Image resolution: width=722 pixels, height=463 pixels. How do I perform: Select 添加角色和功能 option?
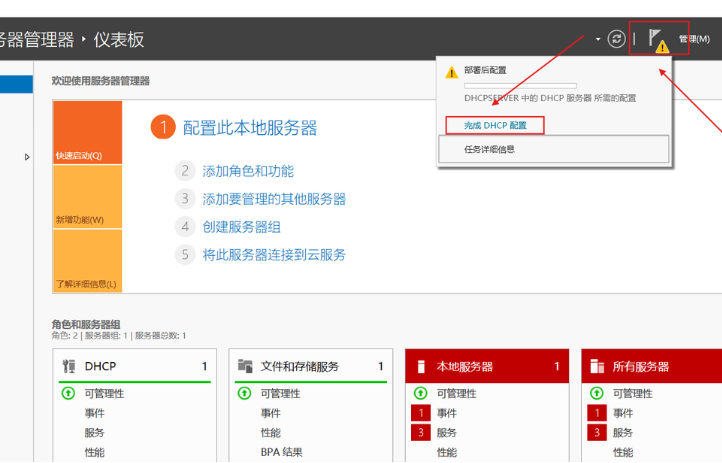(248, 171)
